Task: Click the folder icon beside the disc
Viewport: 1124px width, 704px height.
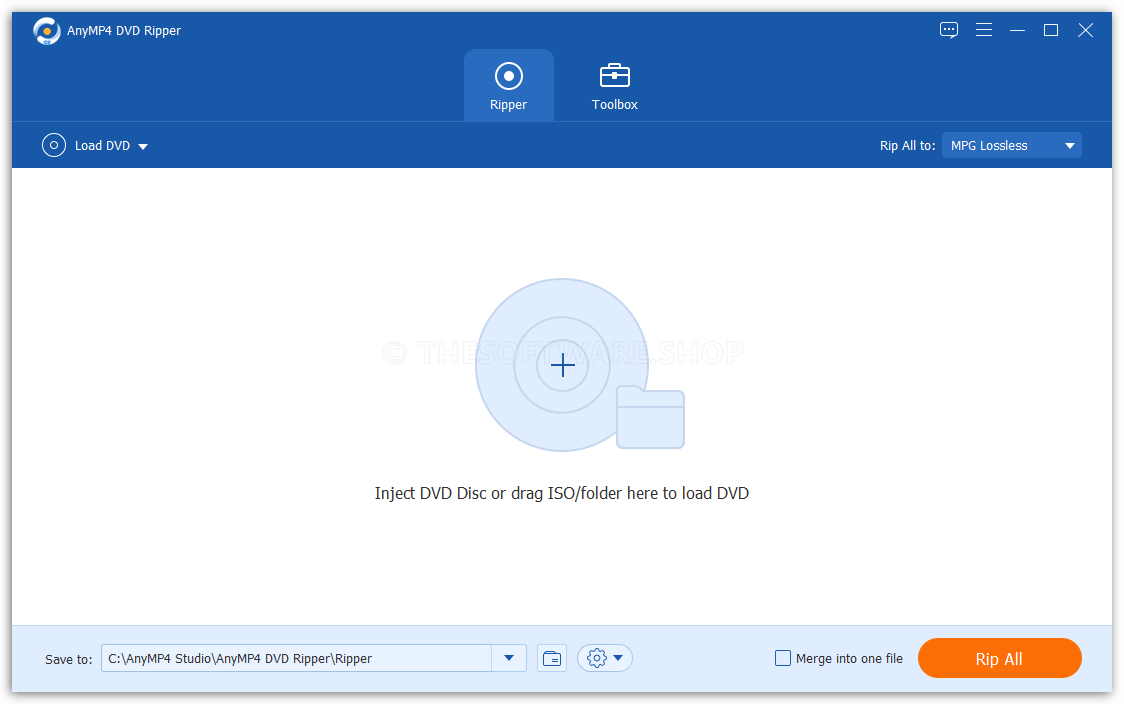Action: pyautogui.click(x=650, y=417)
